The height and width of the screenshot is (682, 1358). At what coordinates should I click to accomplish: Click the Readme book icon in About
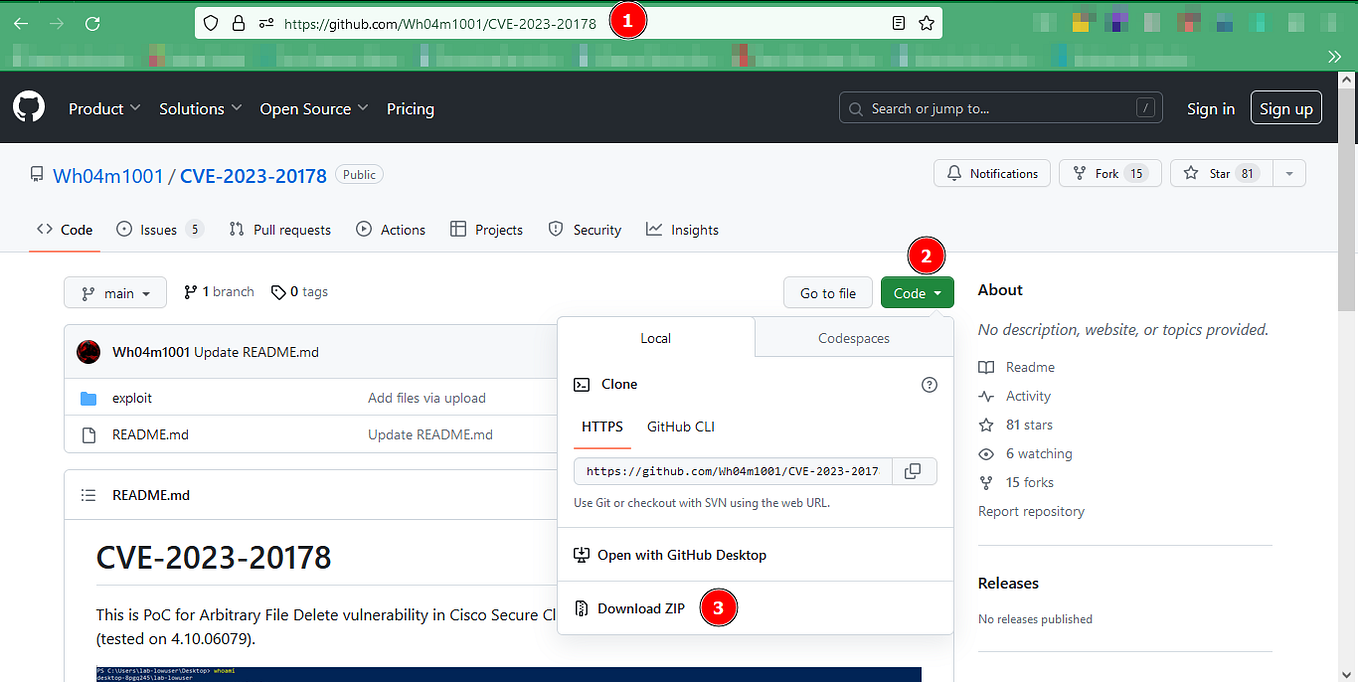click(x=986, y=367)
